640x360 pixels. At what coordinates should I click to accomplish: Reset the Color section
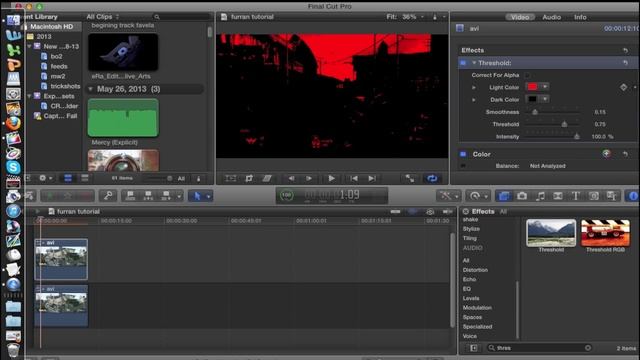[625, 154]
